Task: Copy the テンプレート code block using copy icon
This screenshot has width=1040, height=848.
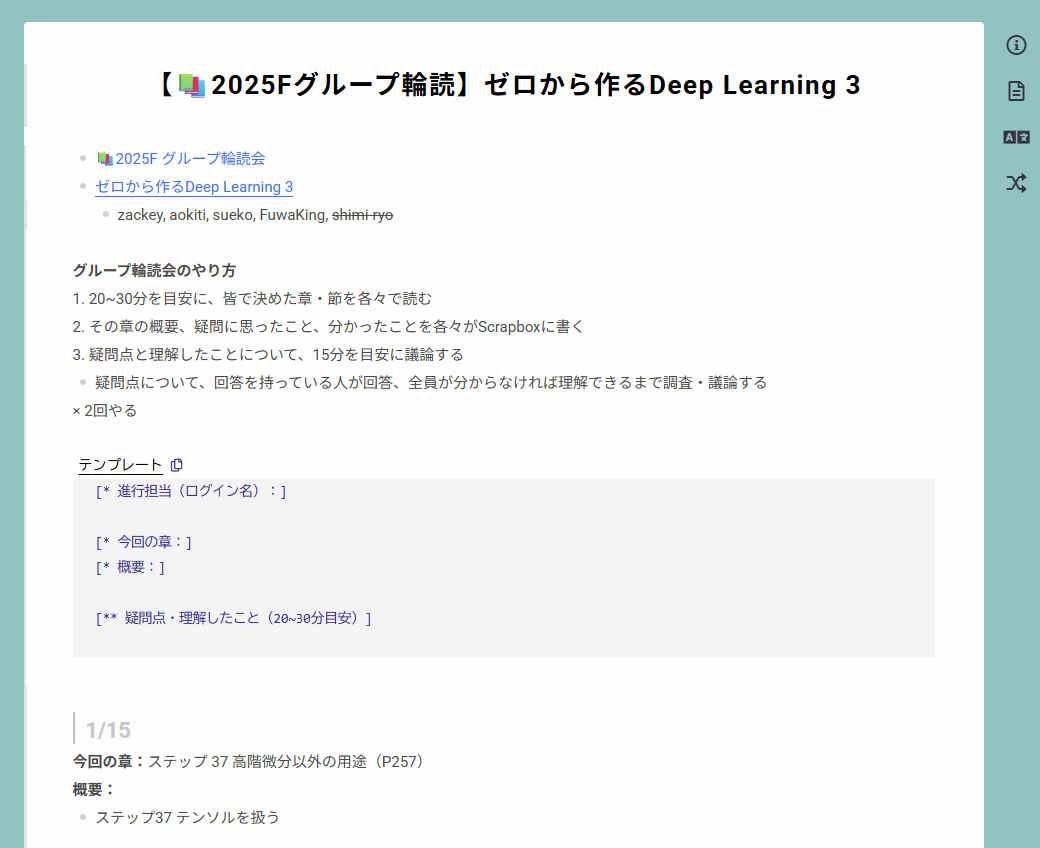Action: (177, 465)
